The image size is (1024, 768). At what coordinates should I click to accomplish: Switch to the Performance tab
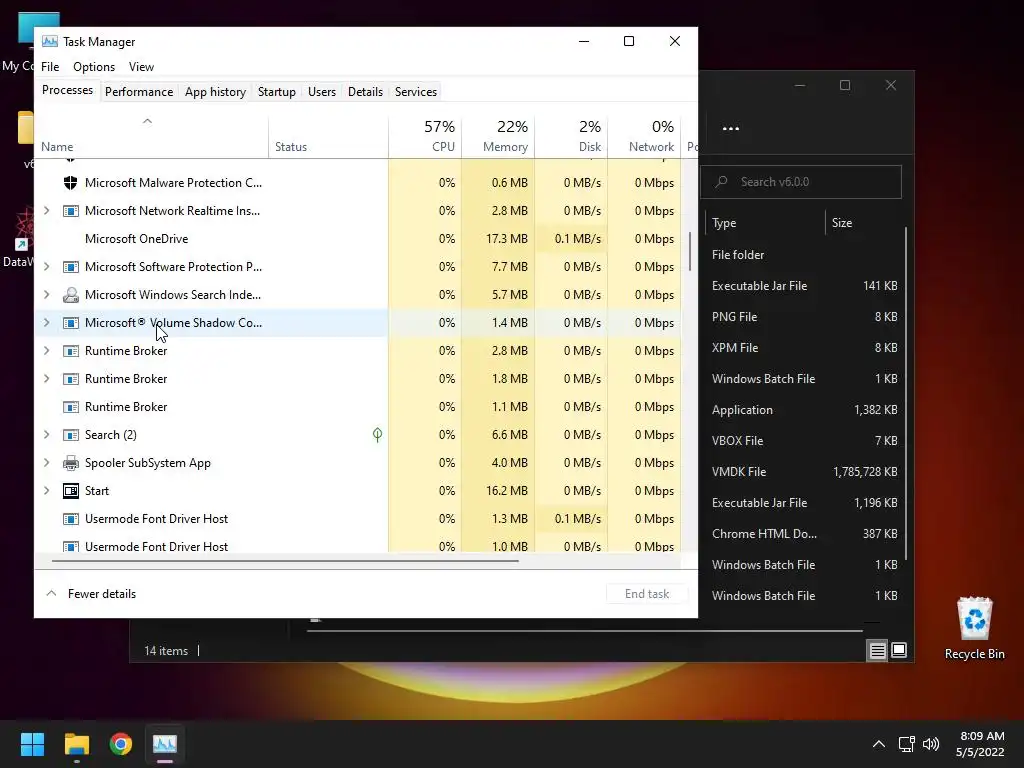click(x=139, y=92)
